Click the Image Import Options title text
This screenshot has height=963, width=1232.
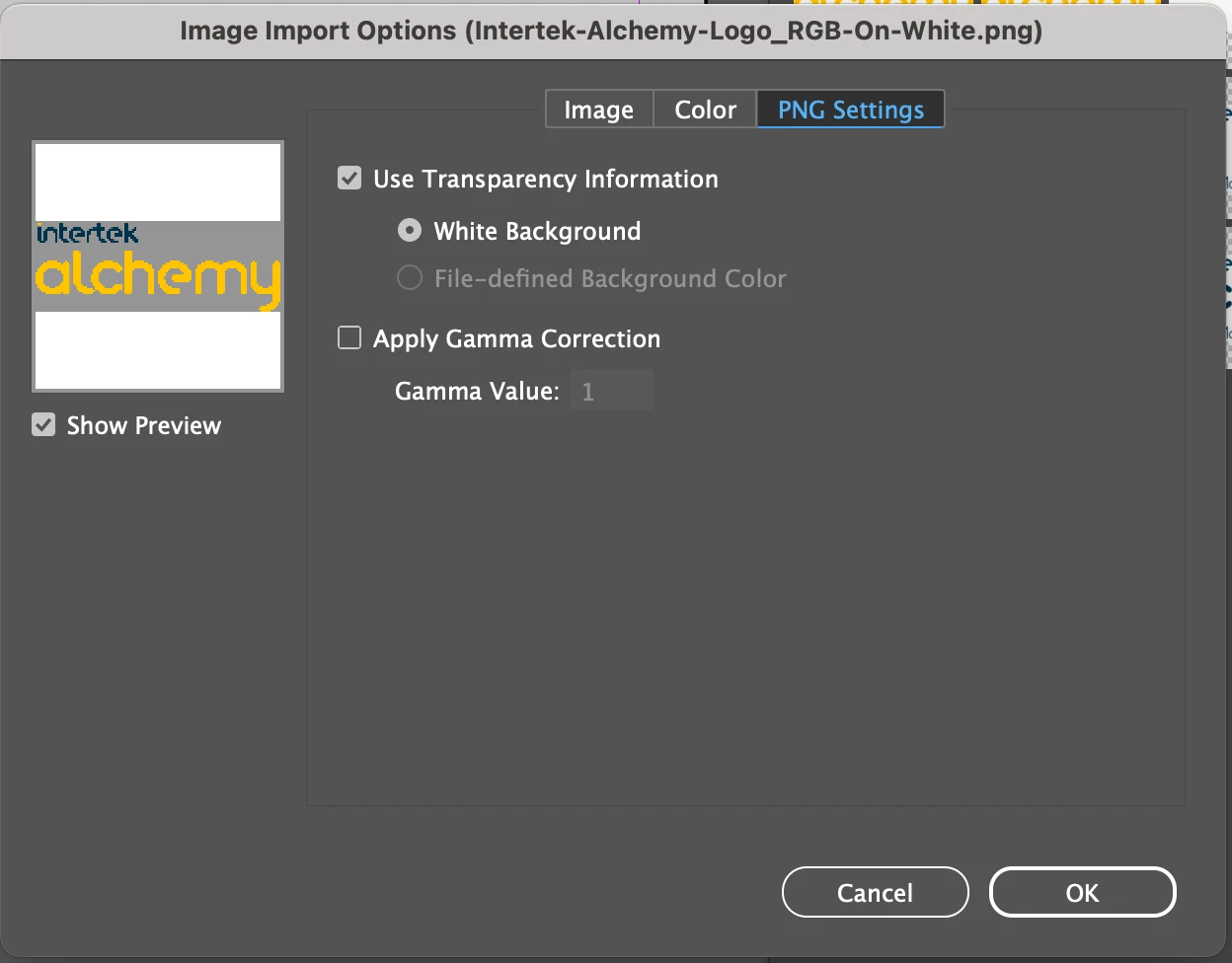(611, 31)
